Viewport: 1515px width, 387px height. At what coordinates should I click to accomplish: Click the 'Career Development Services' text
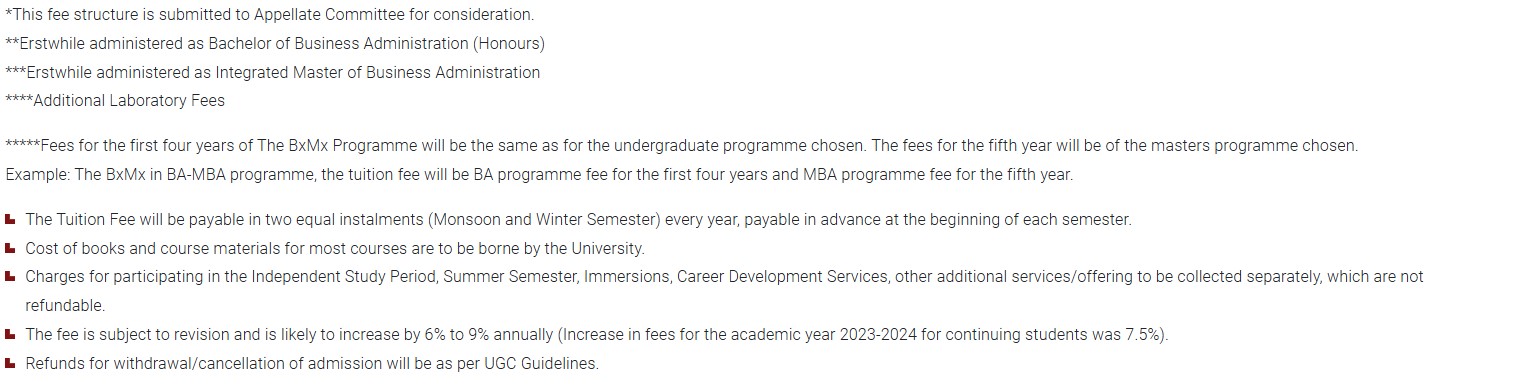782,277
